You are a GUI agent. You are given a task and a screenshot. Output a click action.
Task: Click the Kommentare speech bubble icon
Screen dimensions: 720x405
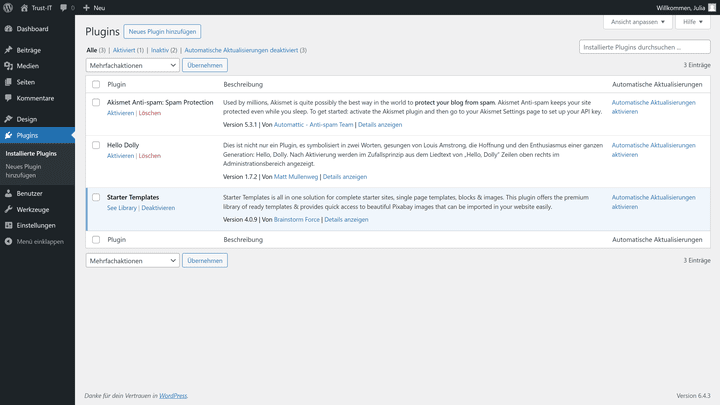(x=8, y=98)
